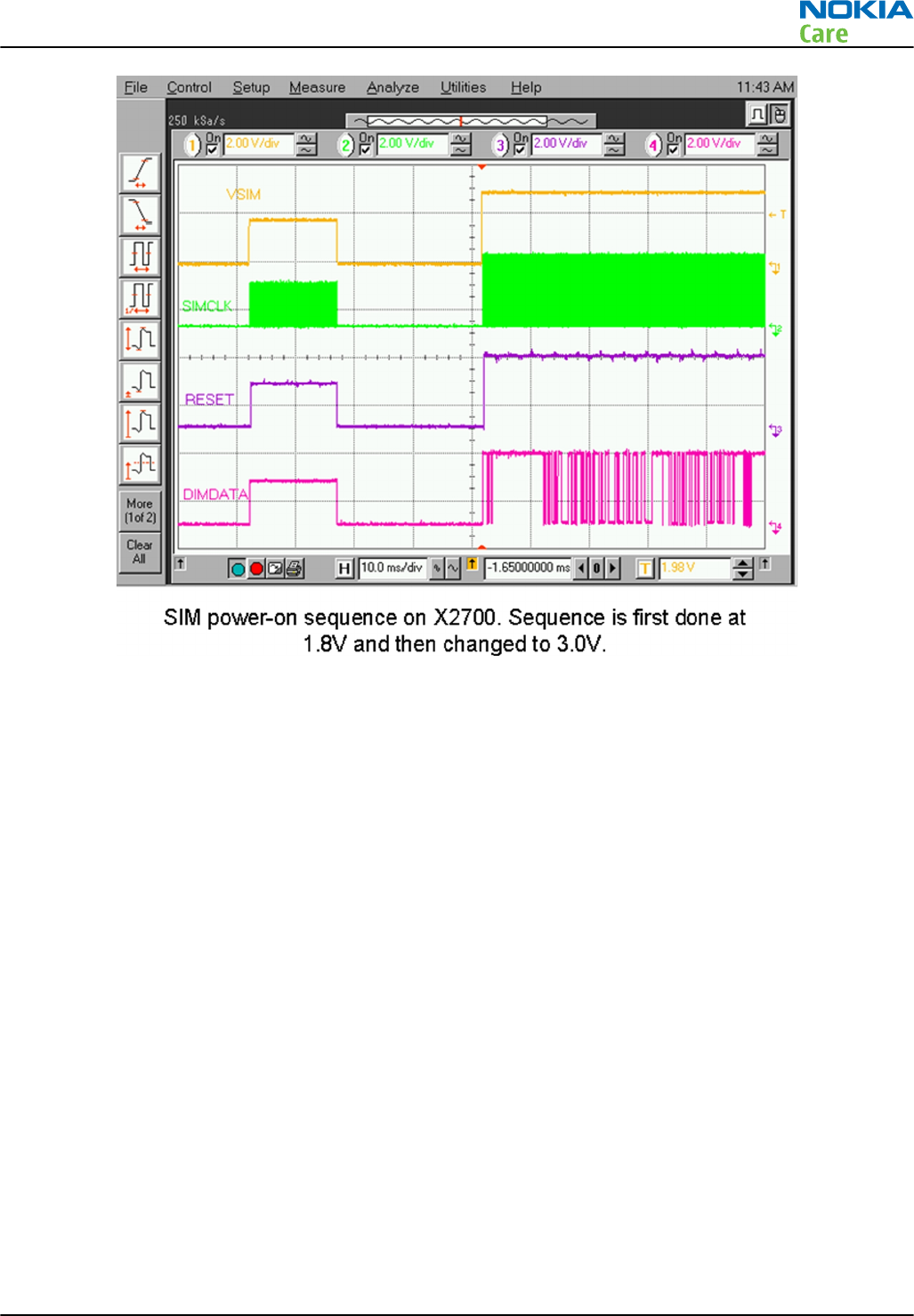Click channel 3 2.00 V/div field
The height and width of the screenshot is (1316, 914).
567,144
